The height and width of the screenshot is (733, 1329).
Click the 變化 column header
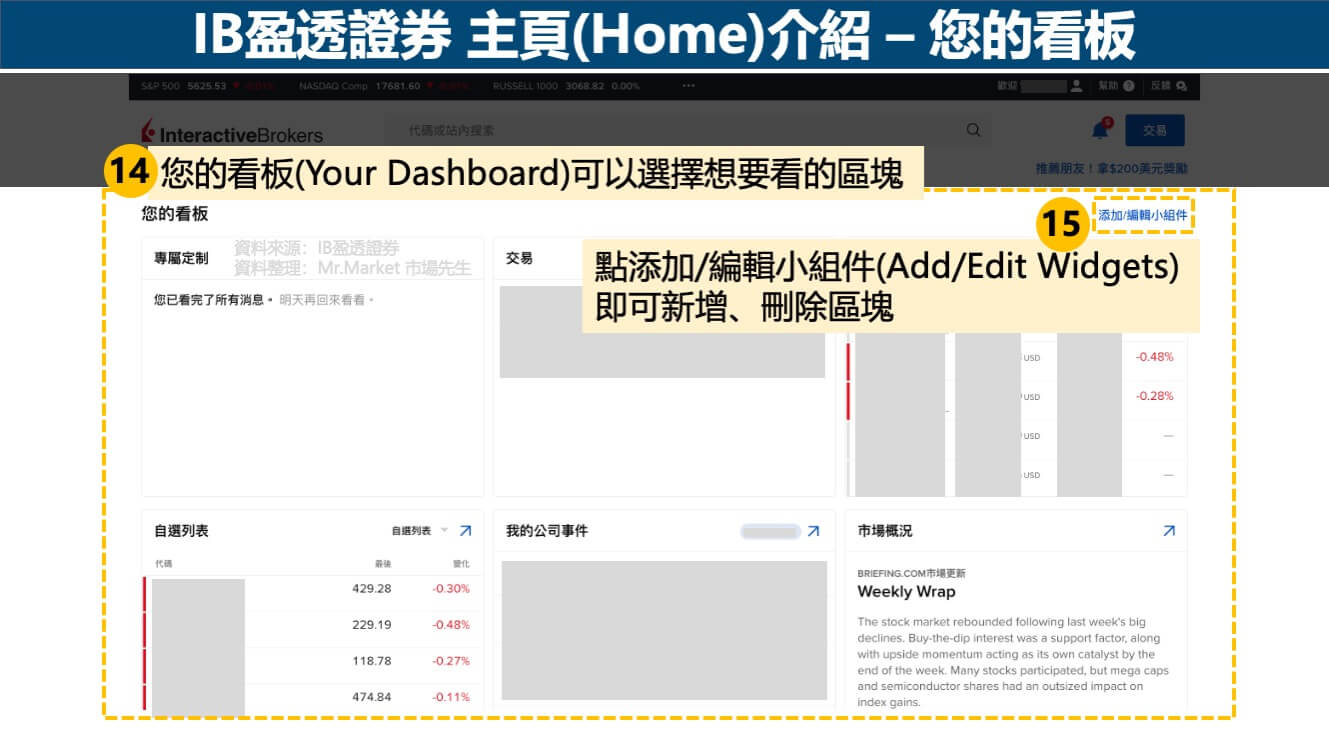click(461, 564)
